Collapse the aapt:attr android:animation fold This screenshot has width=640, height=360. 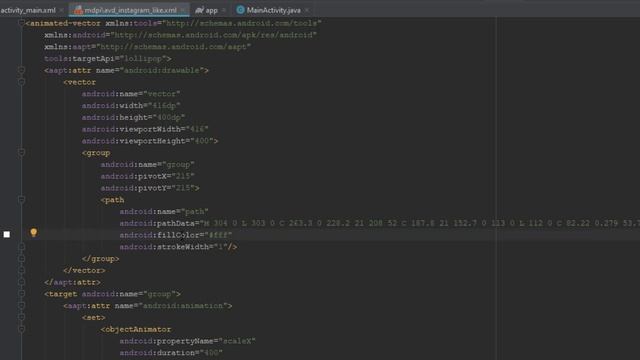21,306
